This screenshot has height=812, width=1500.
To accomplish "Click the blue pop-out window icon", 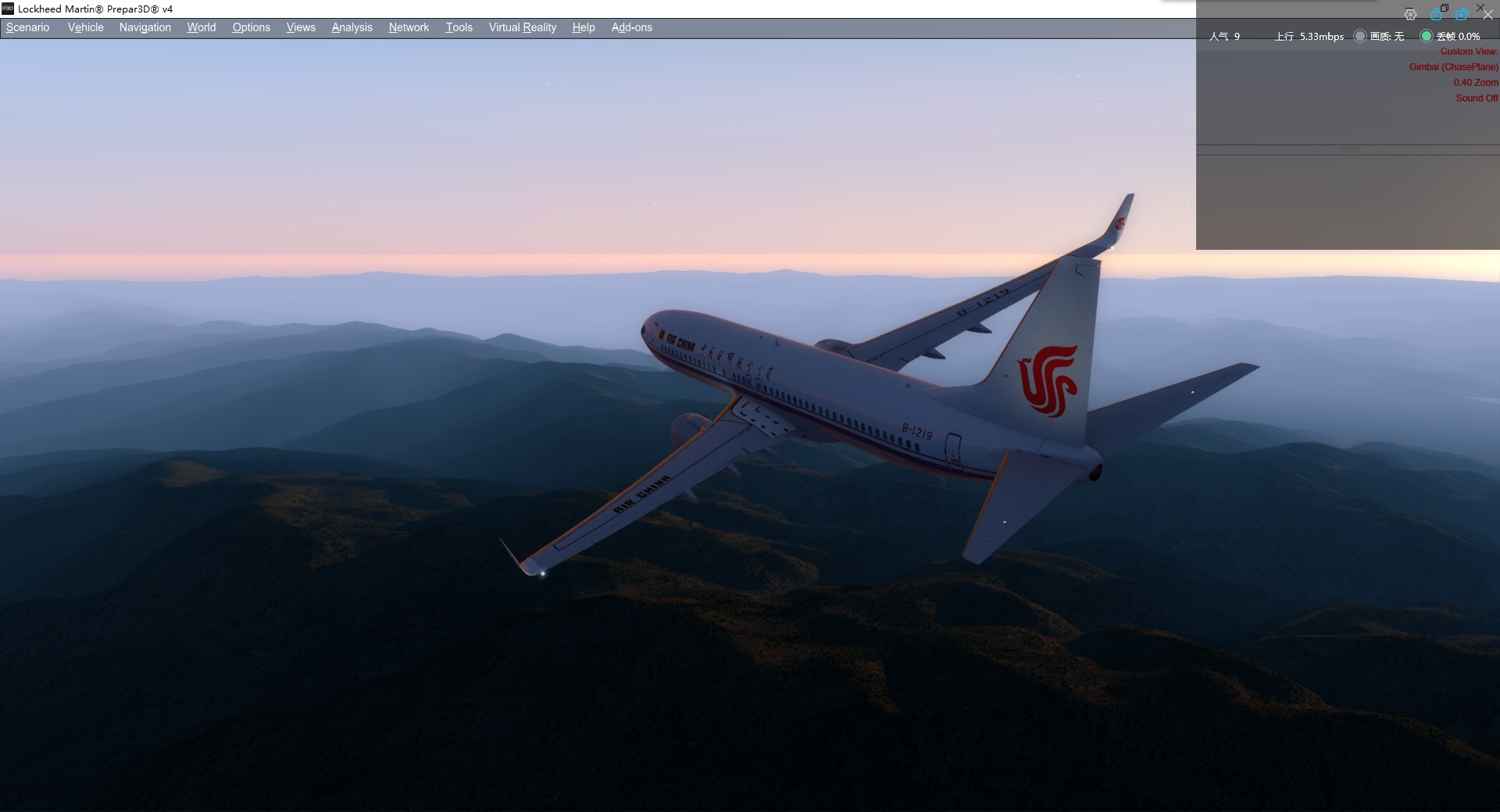I will pos(1462,15).
